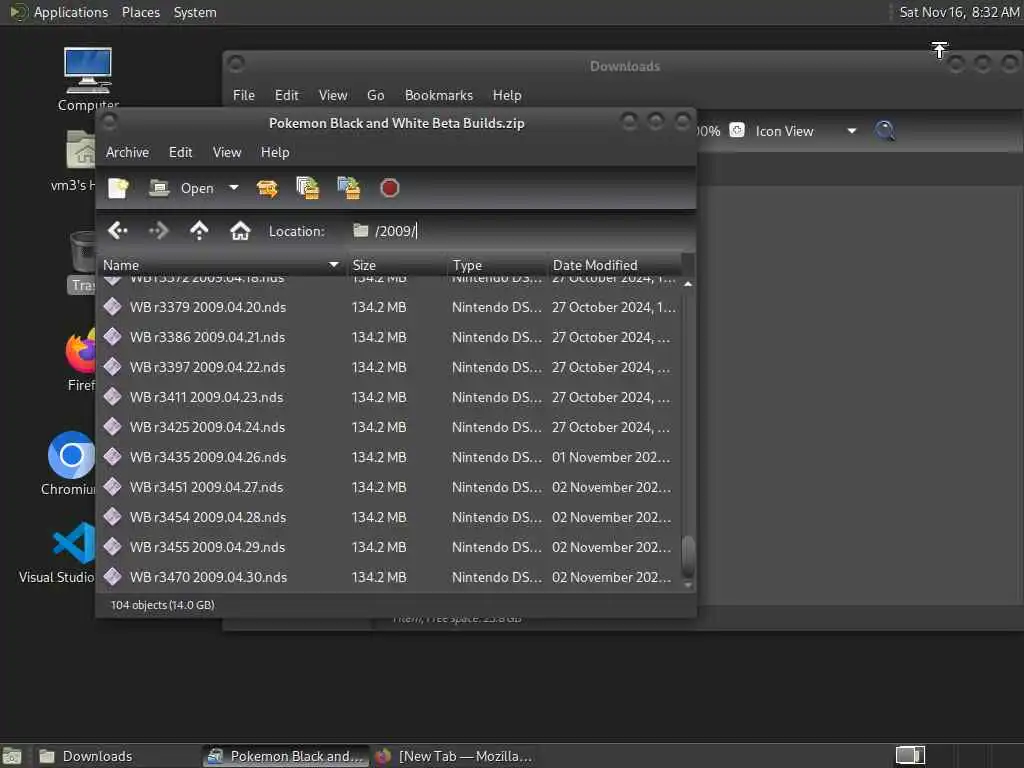Select file WB r3470 2009.04.30.nds

tap(389, 577)
